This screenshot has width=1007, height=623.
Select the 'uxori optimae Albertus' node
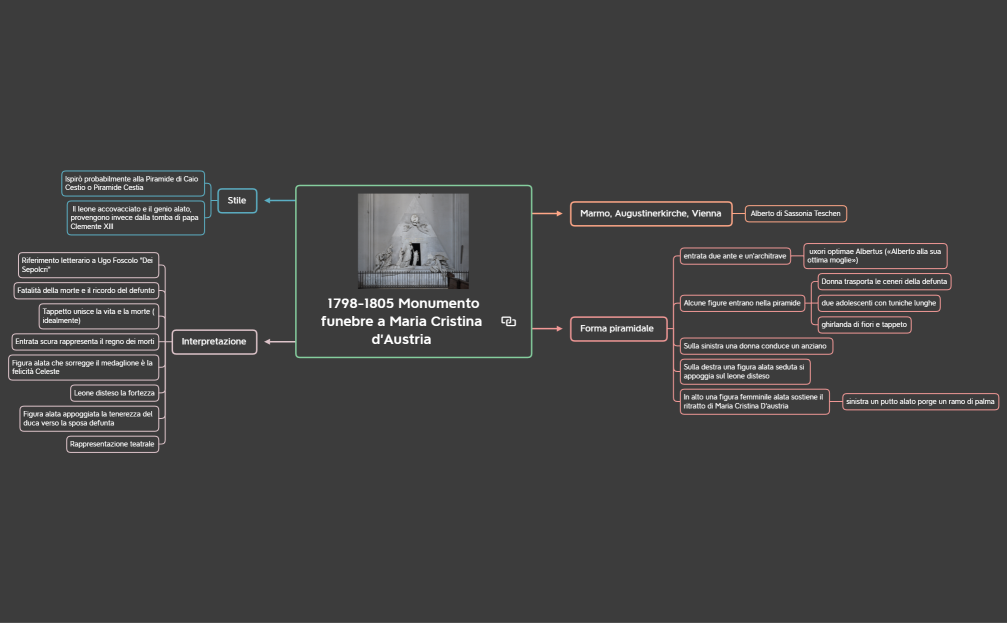876,256
